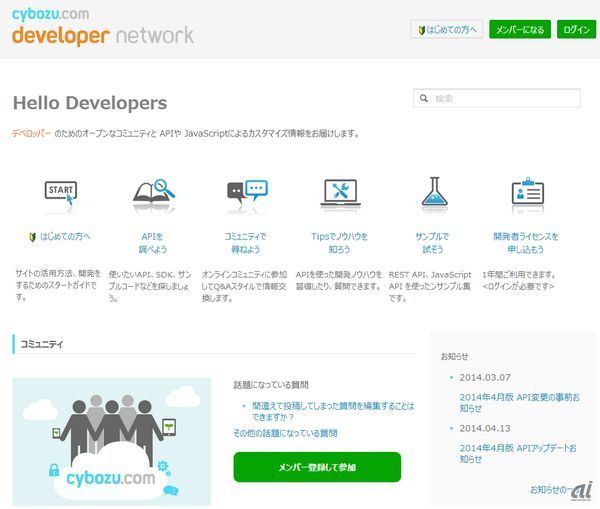Image resolution: width=600 pixels, height=509 pixels.
Task: Click the 1年間ご利用できます description text
Action: pyautogui.click(x=518, y=280)
